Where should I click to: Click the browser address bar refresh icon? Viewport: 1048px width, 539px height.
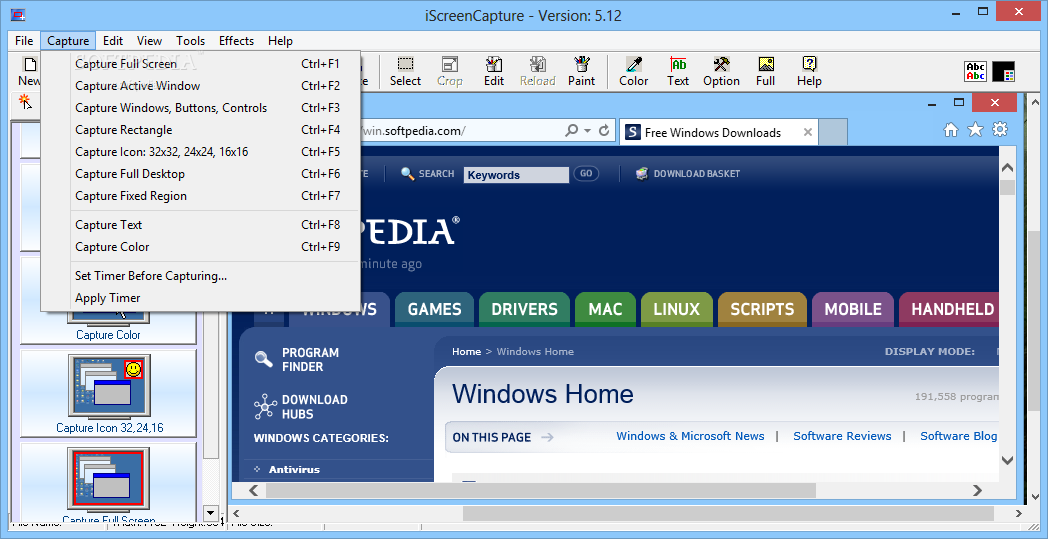click(604, 131)
